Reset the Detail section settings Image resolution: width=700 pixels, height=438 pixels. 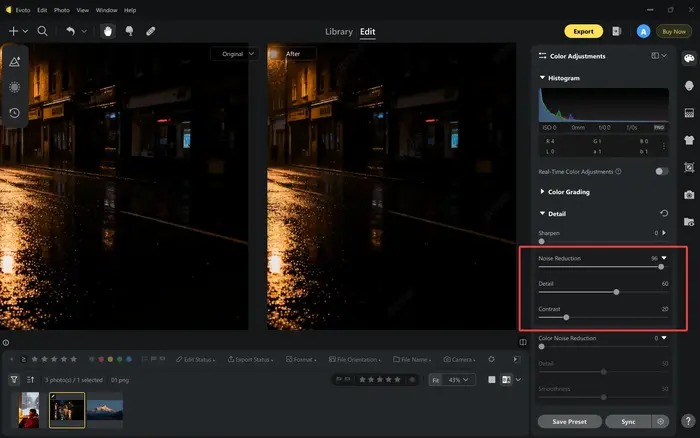click(x=665, y=213)
